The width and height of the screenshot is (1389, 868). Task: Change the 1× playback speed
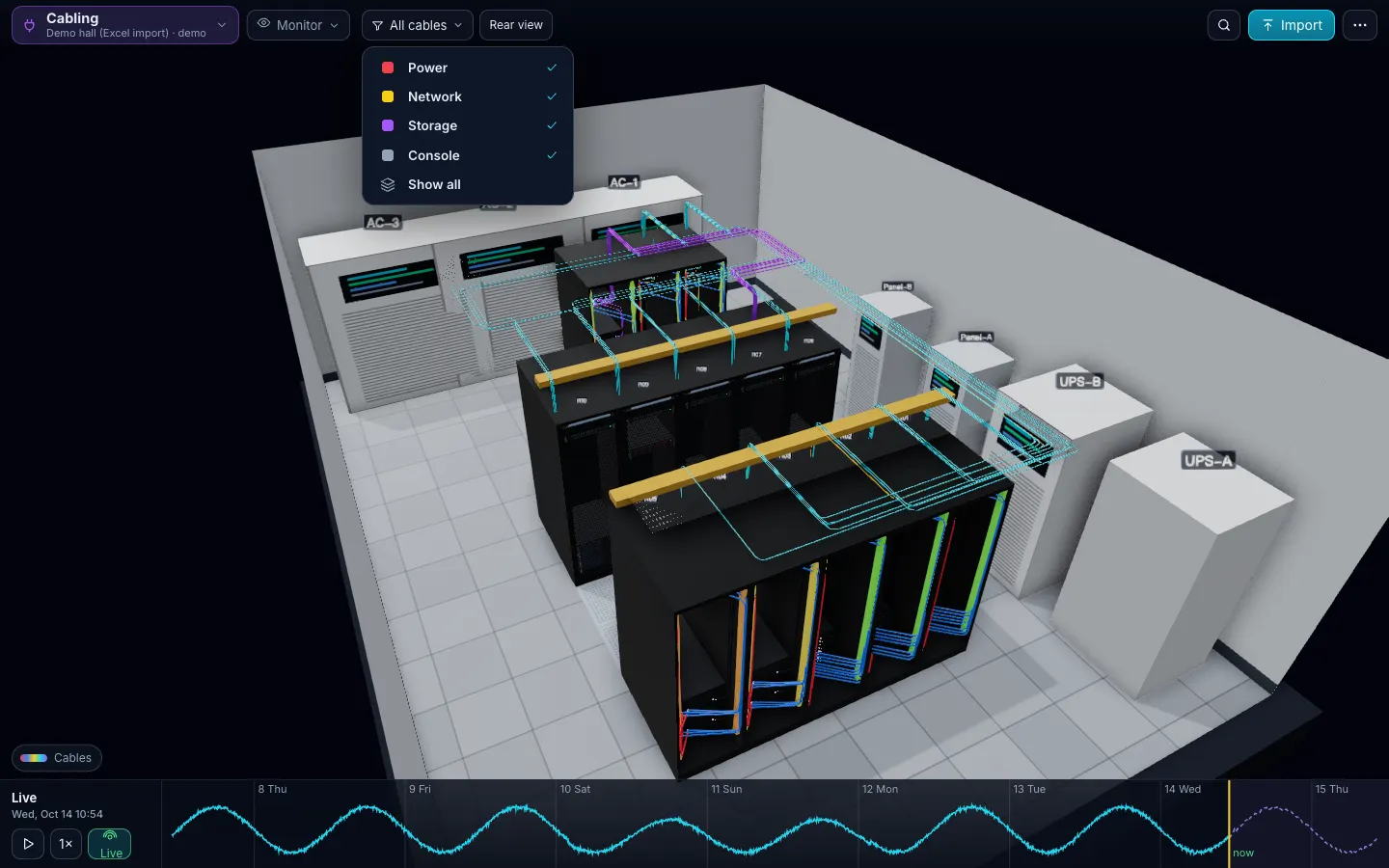(66, 844)
